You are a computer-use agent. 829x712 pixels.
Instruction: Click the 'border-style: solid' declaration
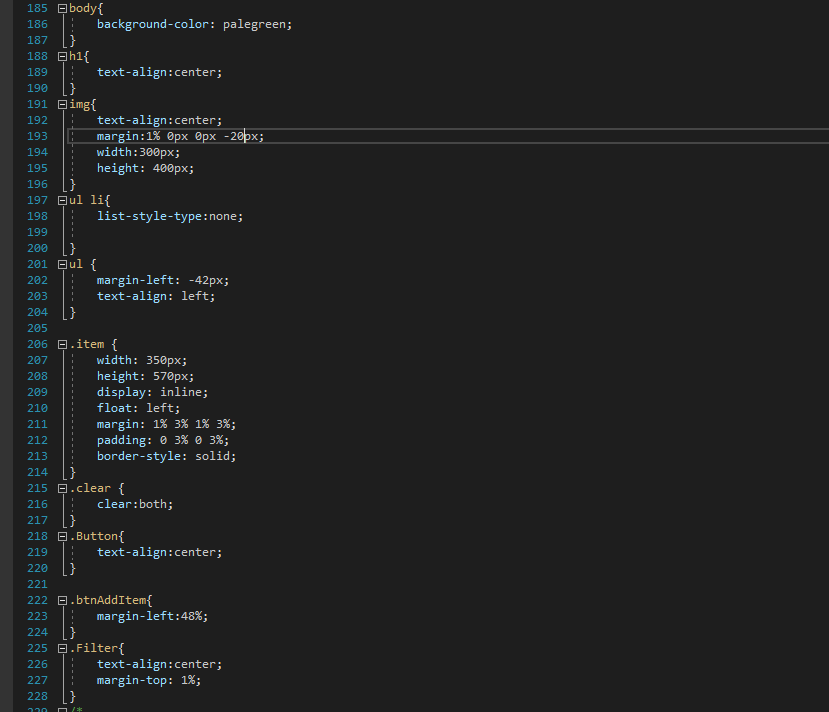tap(163, 456)
